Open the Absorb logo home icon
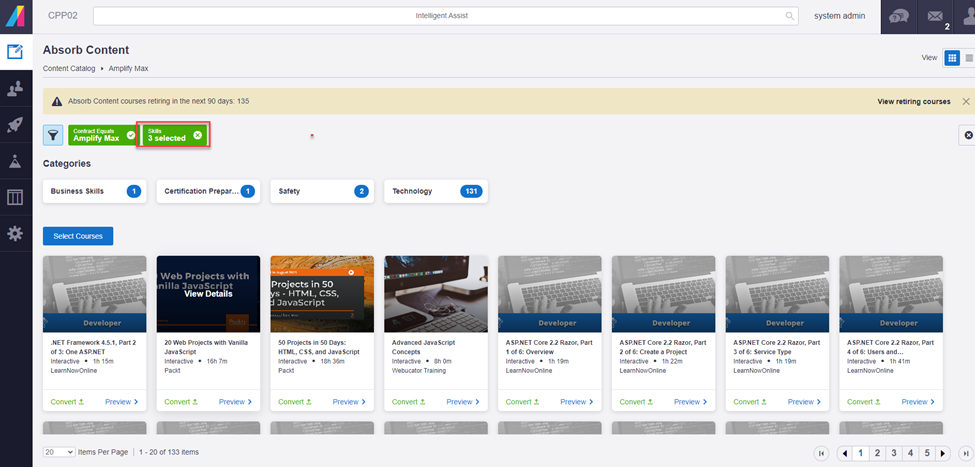The width and height of the screenshot is (975, 467). [x=16, y=16]
